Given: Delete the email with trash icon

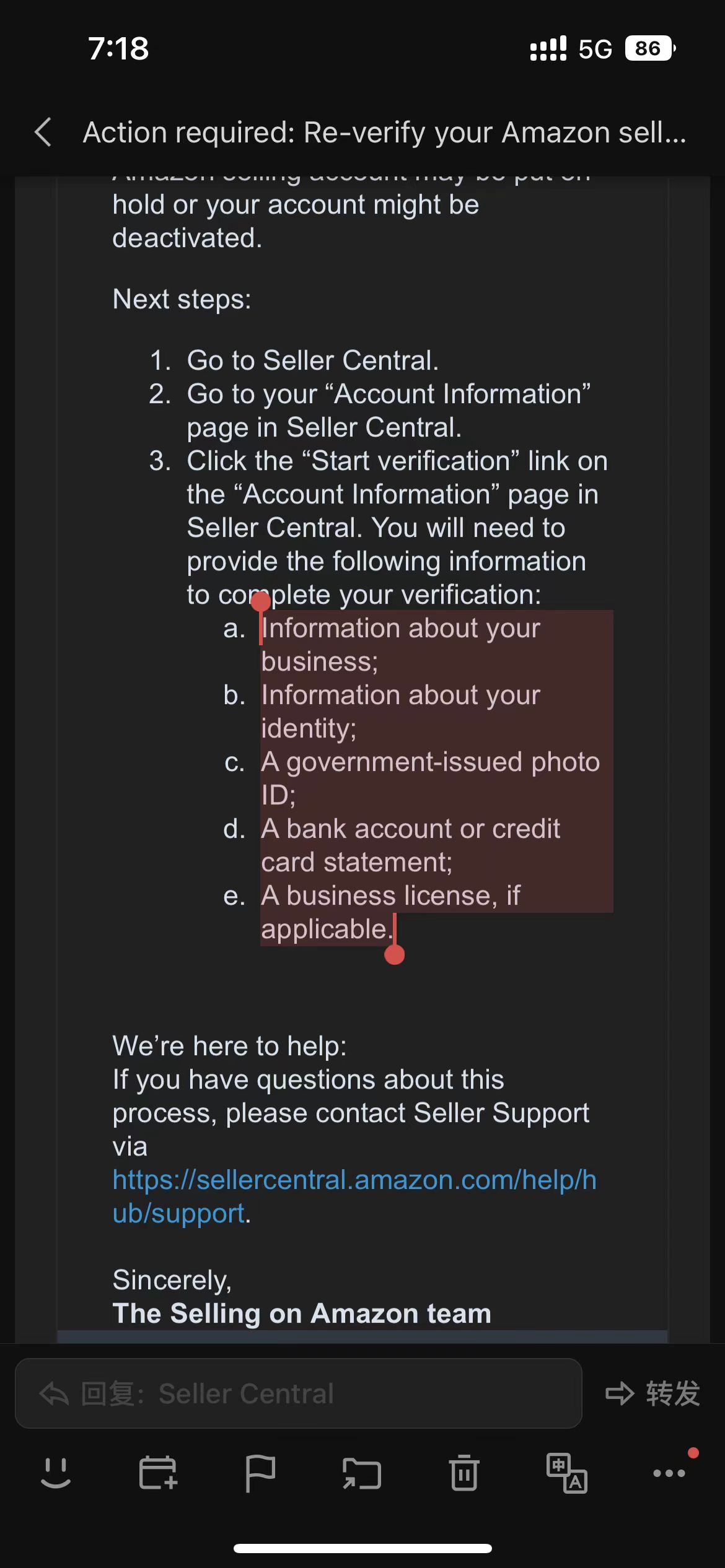Looking at the screenshot, I should click(464, 1473).
